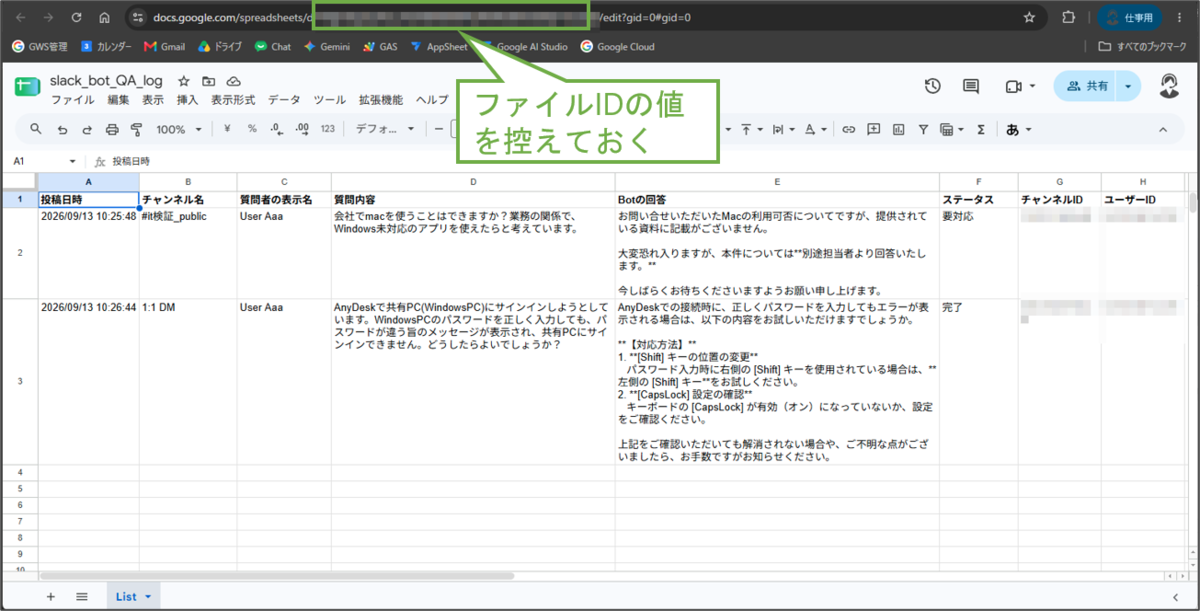Viewport: 1200px width, 611px height.
Task: Insert a chart
Action: click(898, 129)
